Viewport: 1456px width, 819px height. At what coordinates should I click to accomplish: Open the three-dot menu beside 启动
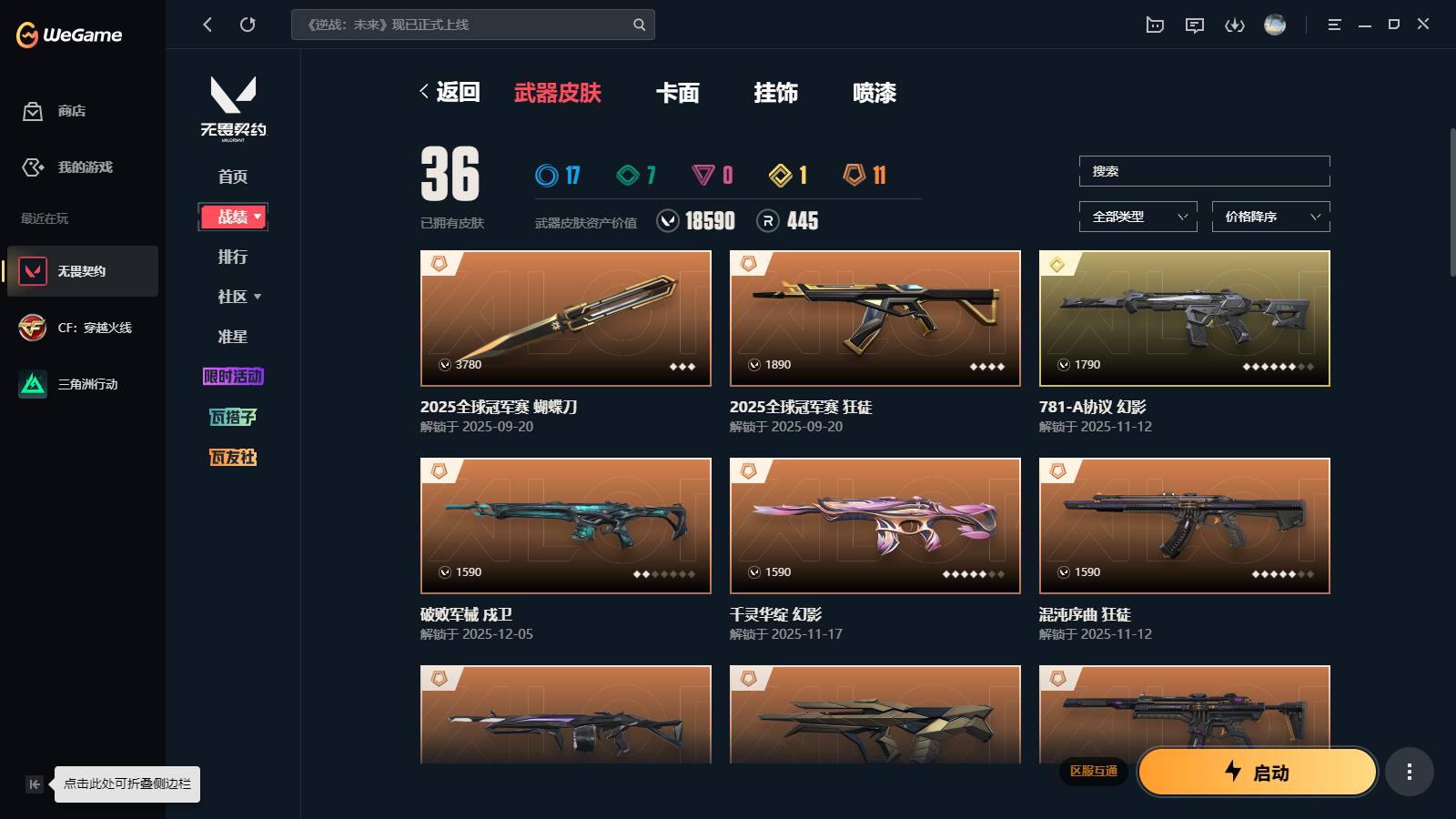[x=1410, y=773]
